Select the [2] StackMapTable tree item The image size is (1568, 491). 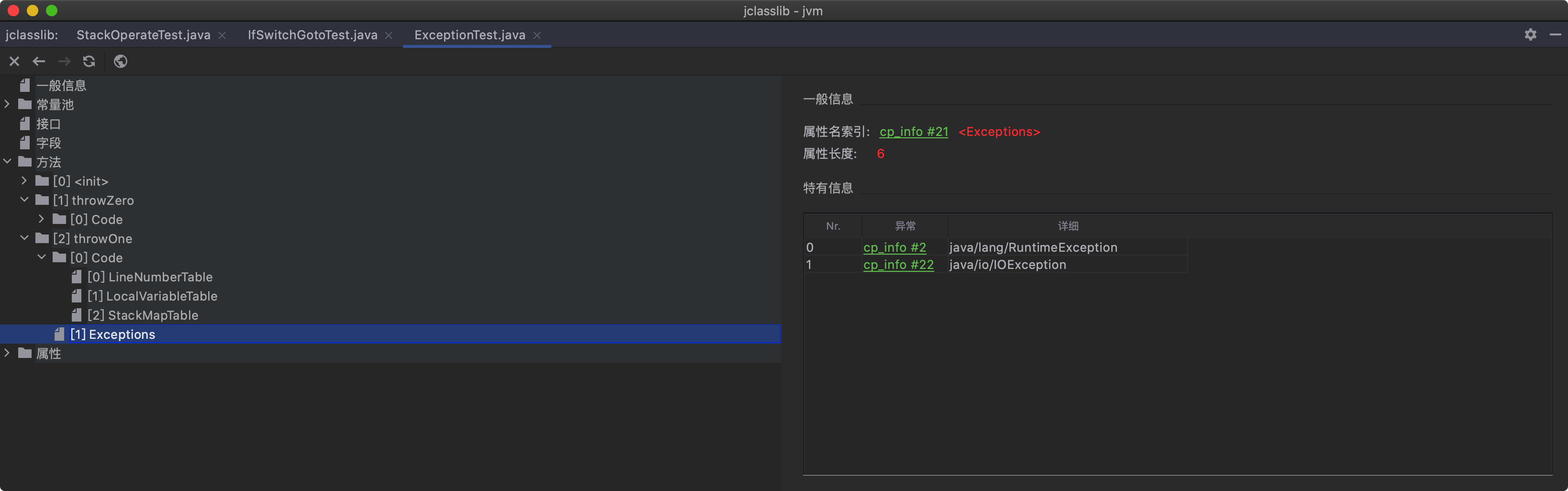(143, 315)
